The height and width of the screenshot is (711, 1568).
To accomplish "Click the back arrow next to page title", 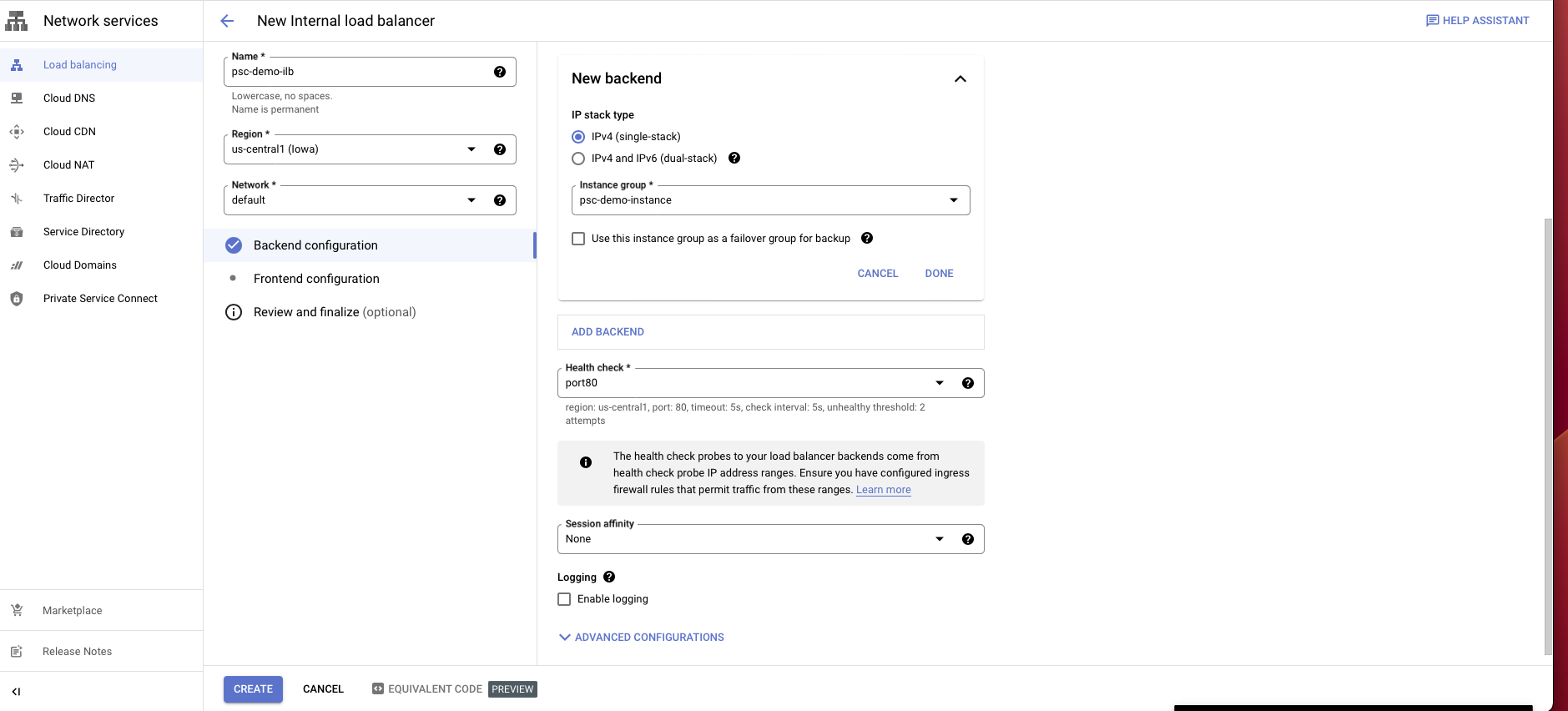I will [227, 21].
